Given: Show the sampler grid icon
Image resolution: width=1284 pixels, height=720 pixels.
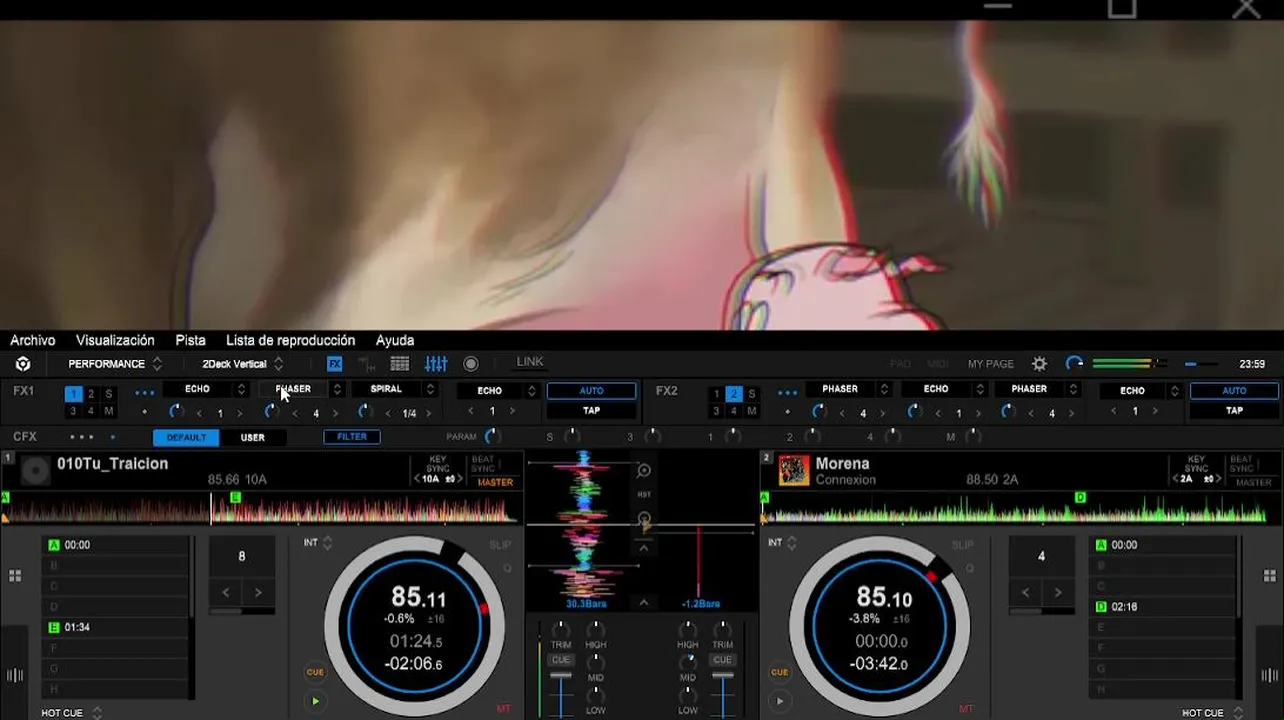Looking at the screenshot, I should click(x=400, y=364).
